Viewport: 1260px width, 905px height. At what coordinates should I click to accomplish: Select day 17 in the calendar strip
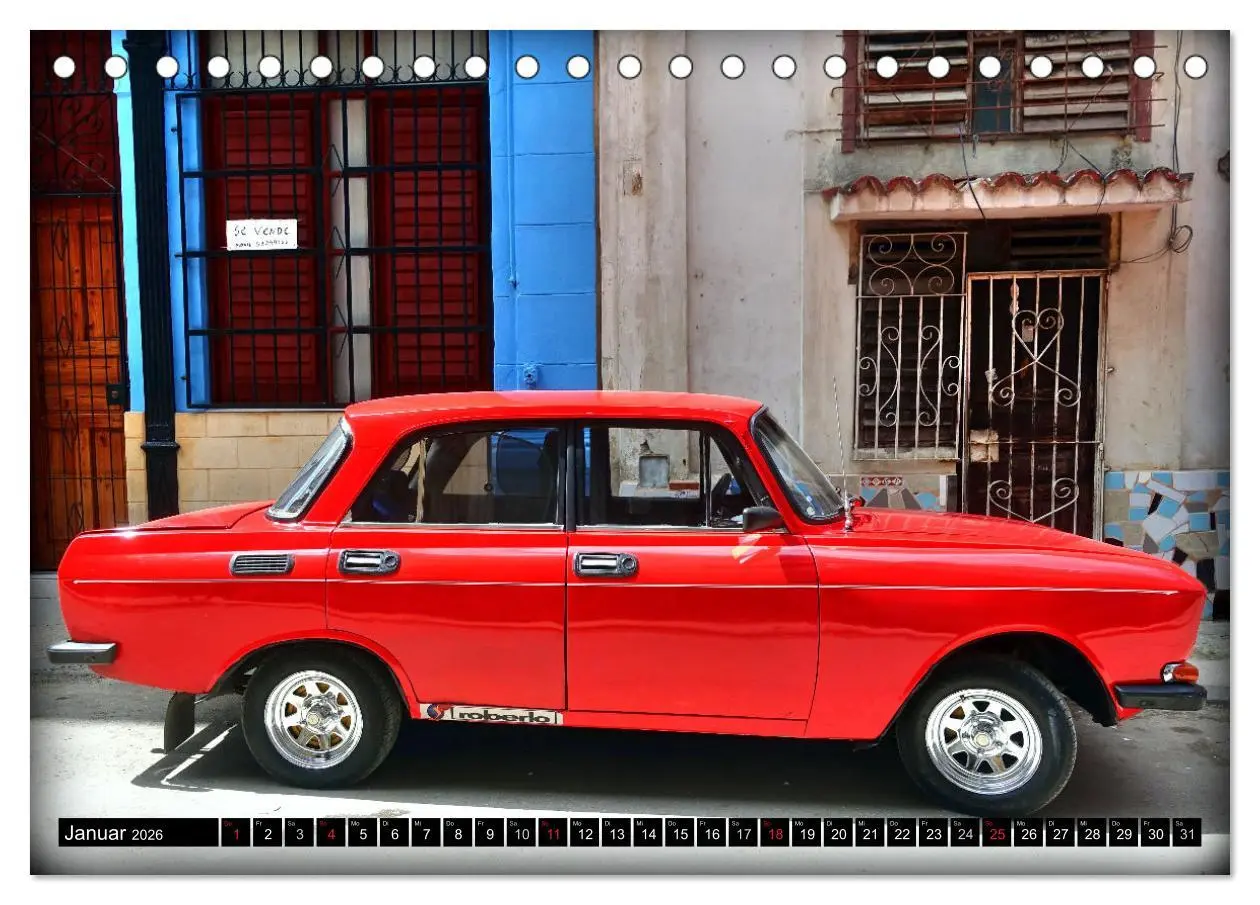click(743, 833)
